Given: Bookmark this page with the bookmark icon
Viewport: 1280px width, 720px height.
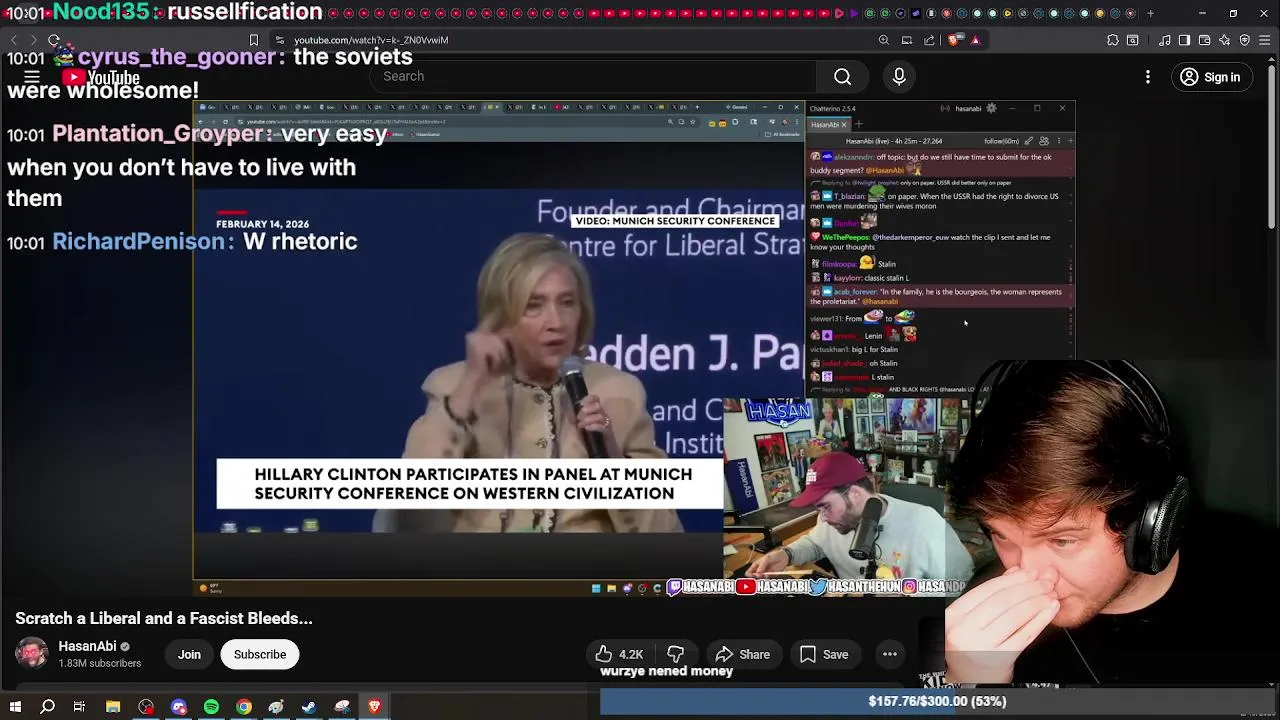Looking at the screenshot, I should click(x=254, y=40).
